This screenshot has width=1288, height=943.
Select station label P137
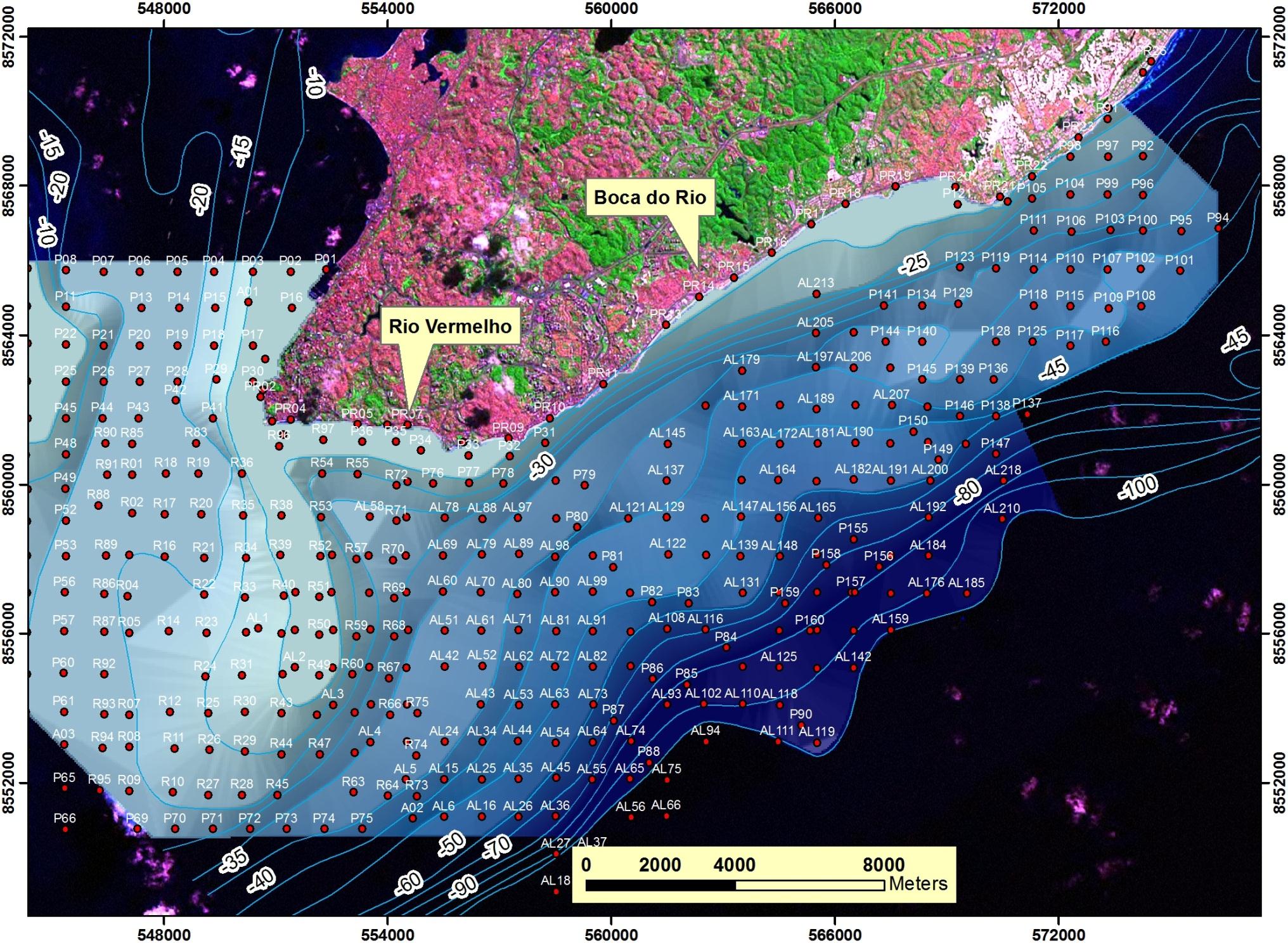[x=1027, y=403]
